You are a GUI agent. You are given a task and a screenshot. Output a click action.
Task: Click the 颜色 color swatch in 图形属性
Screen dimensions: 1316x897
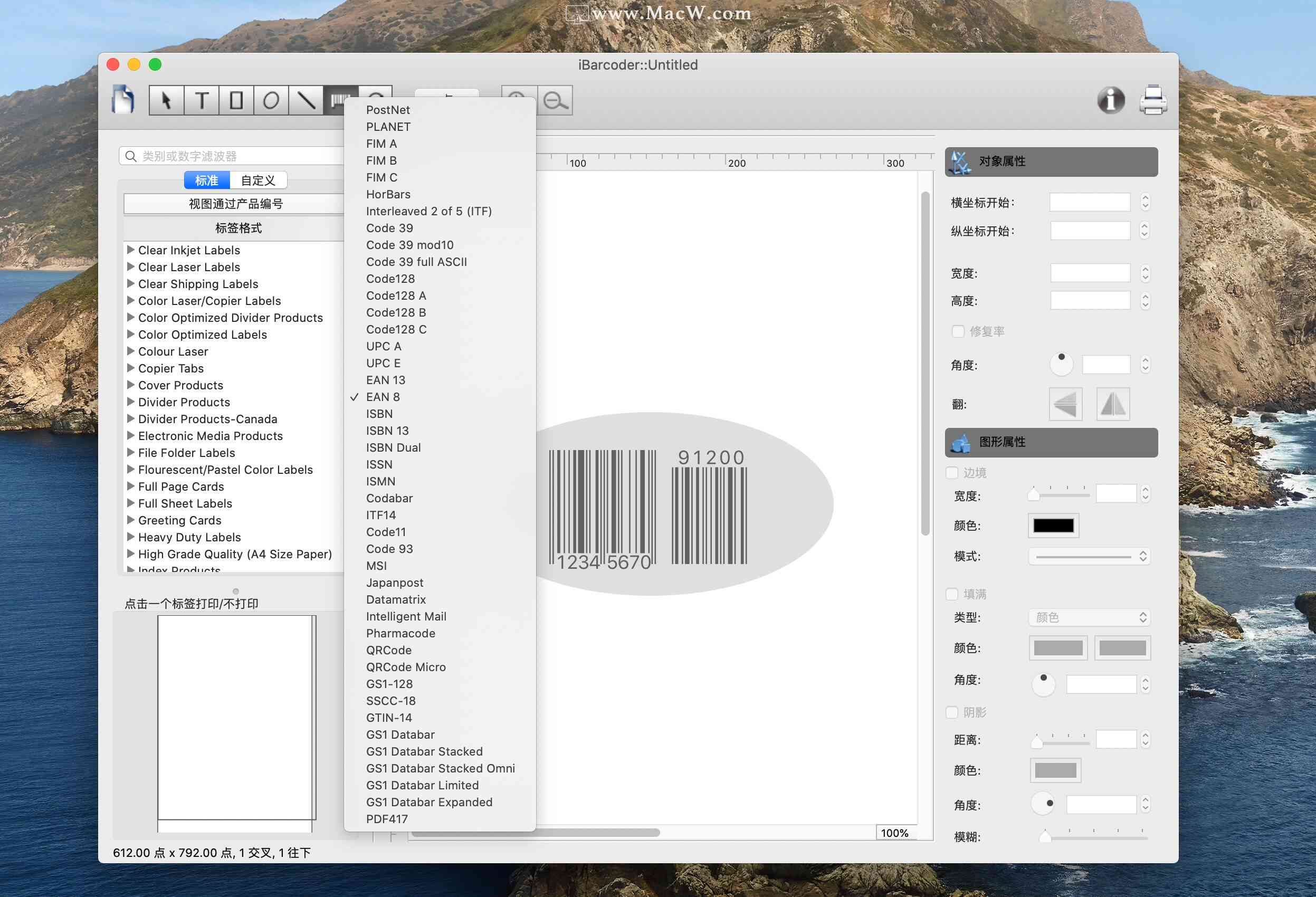1054,525
